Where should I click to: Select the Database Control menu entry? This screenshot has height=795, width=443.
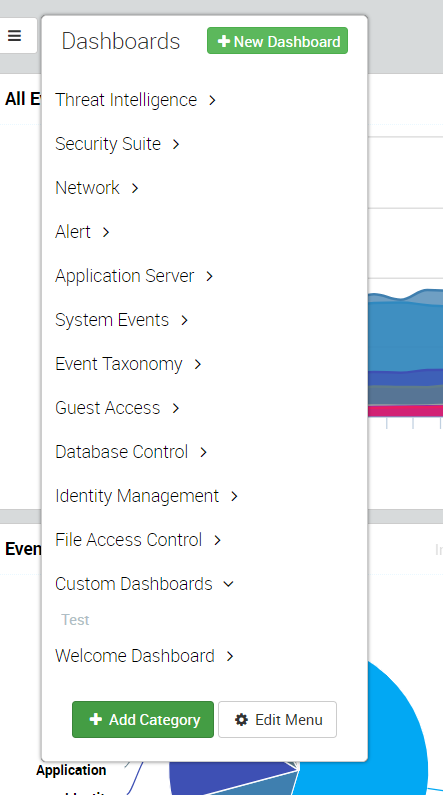(x=122, y=452)
